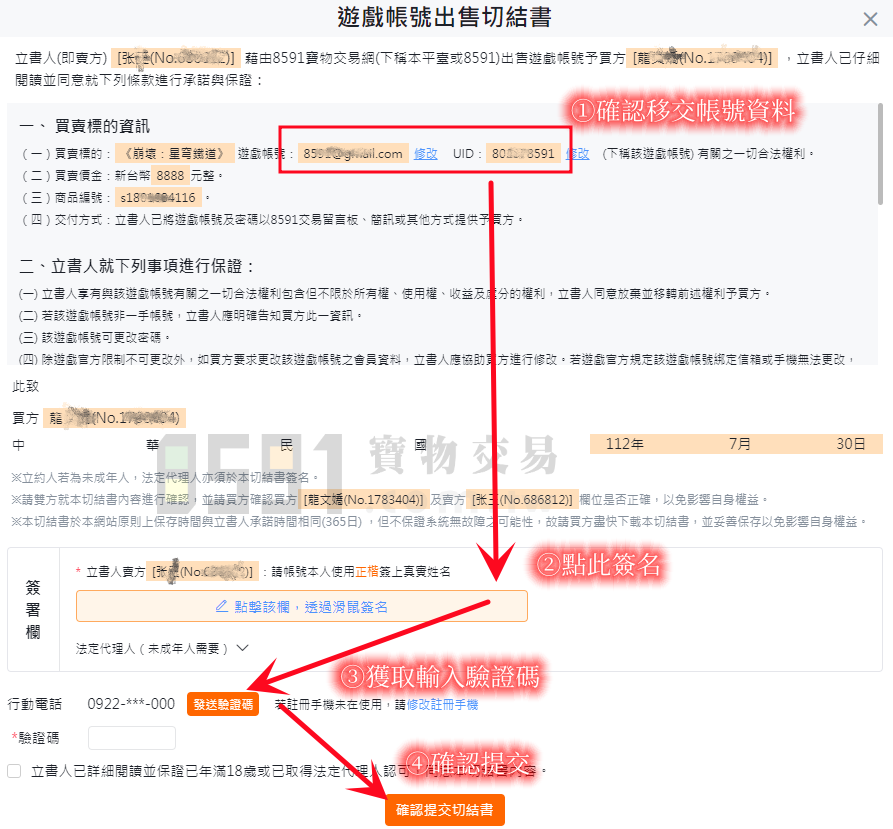
Task: Submit with 確認提交切結書 button
Action: 445,810
